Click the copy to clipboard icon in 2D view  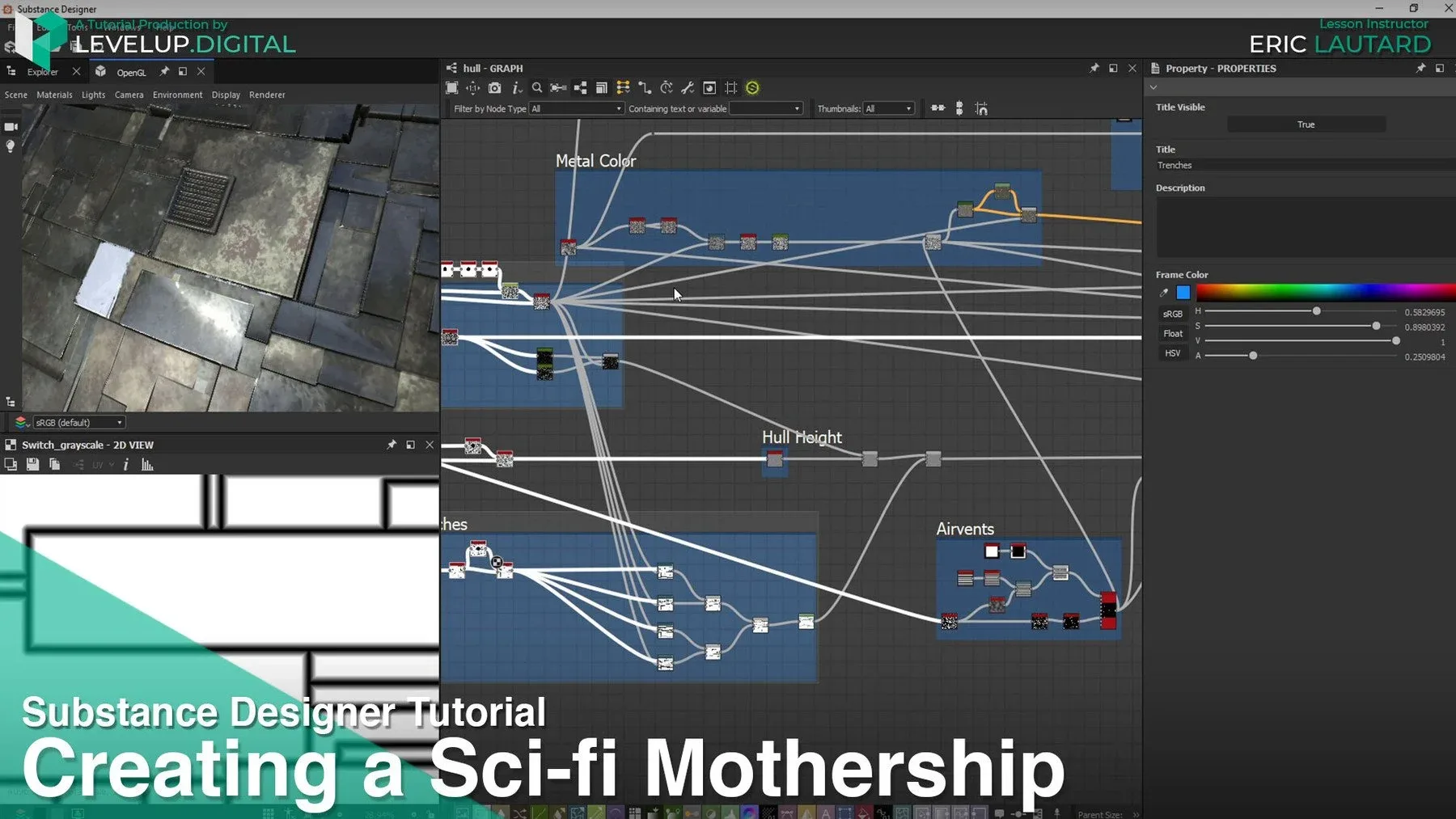coord(55,465)
